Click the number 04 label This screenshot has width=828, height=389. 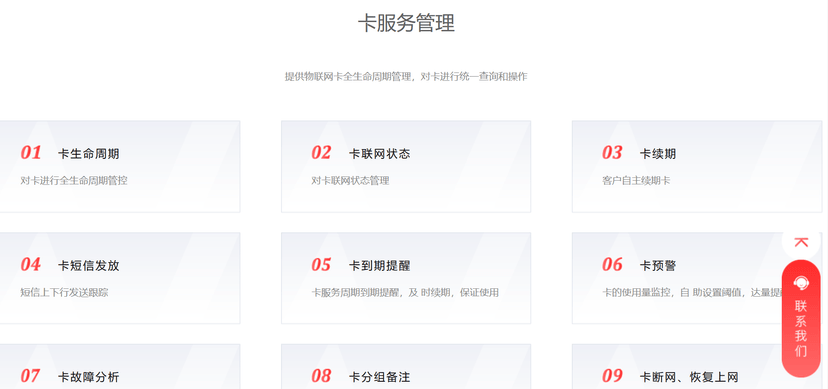[x=31, y=264]
